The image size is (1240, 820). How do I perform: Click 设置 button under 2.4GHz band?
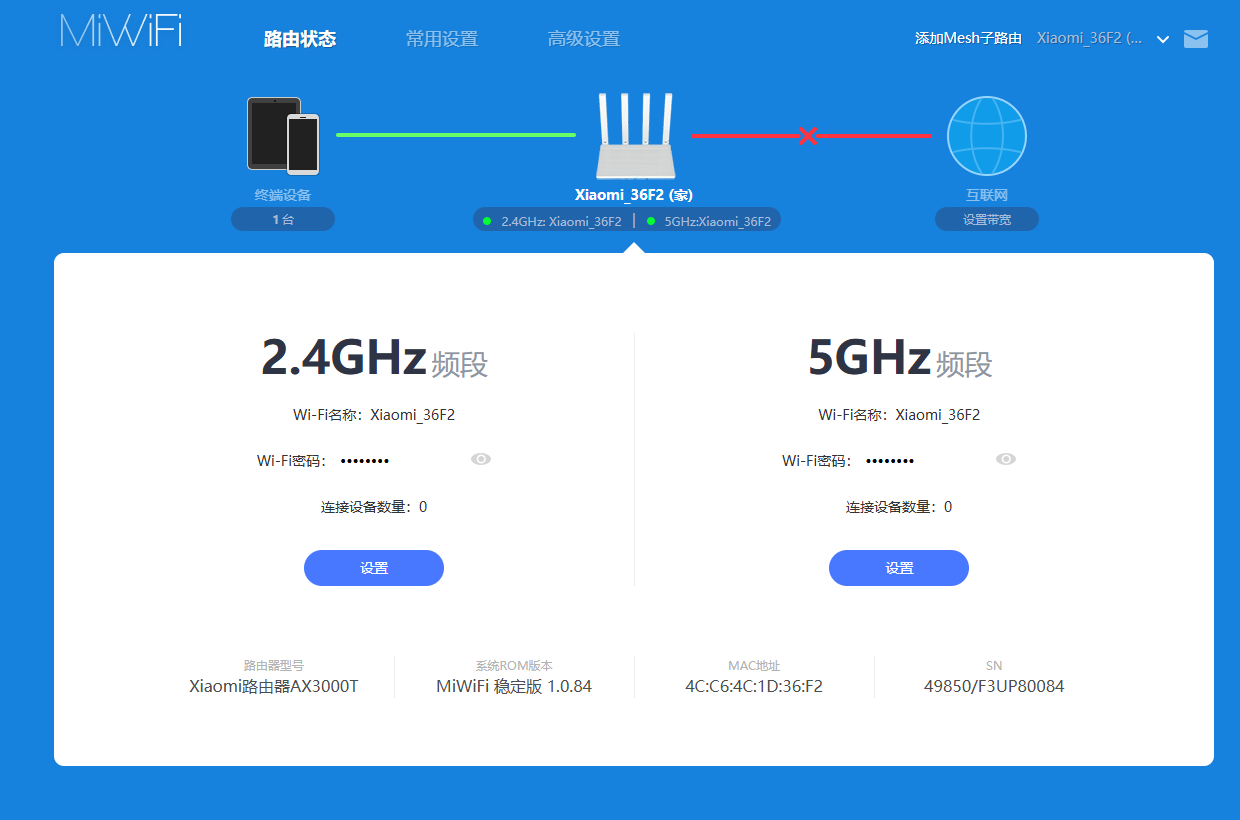tap(374, 568)
